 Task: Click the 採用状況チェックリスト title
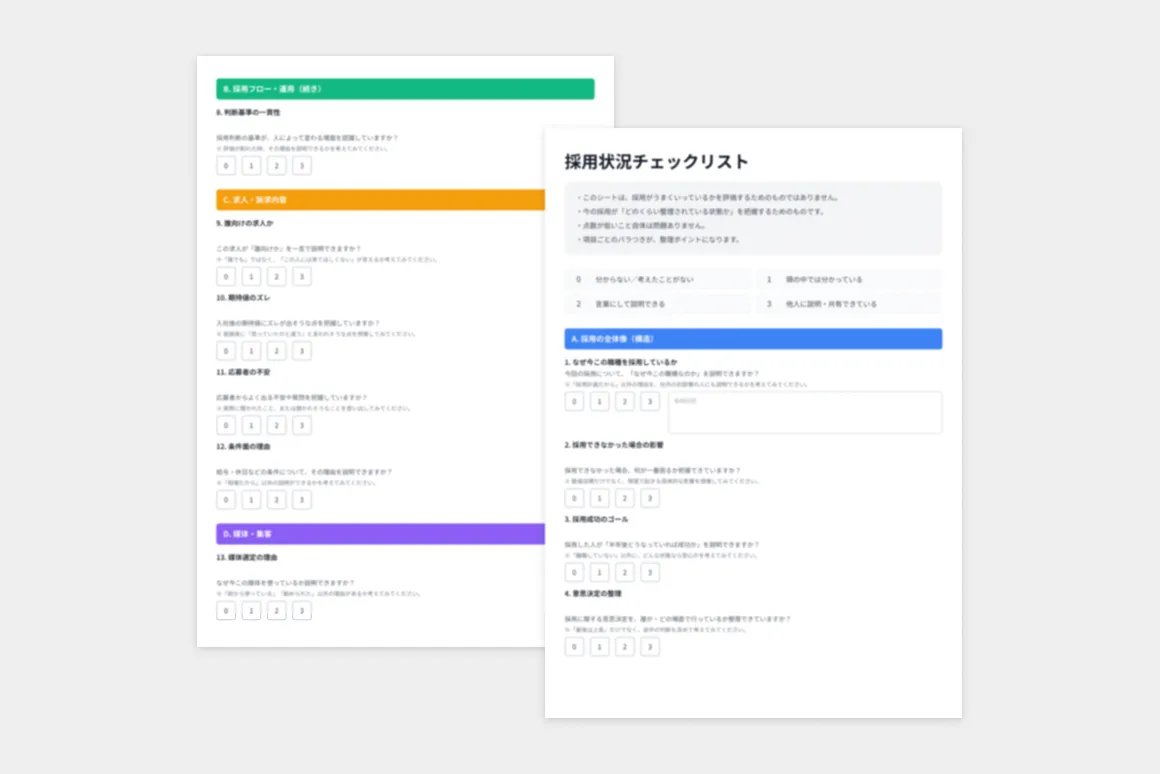coord(656,162)
